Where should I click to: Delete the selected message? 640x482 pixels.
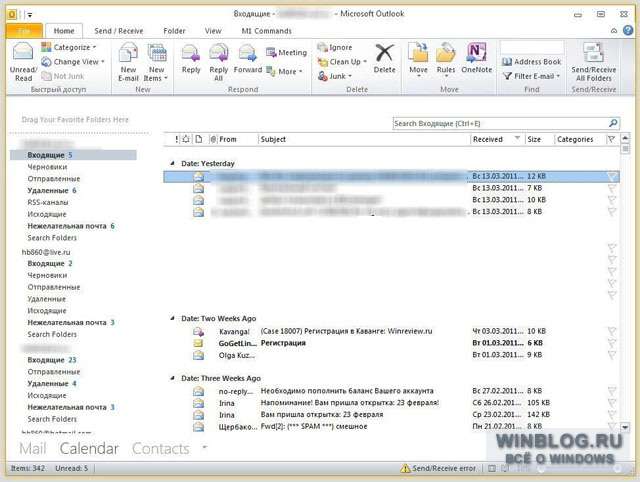coord(384,59)
